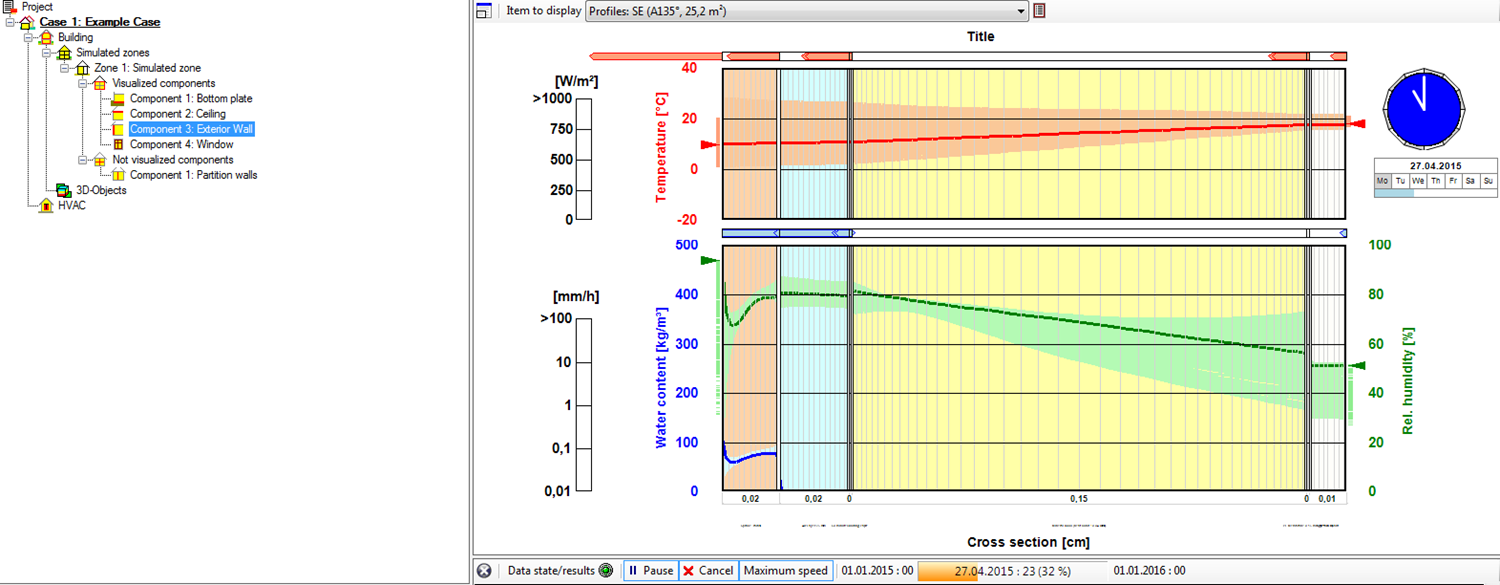Image resolution: width=1500 pixels, height=585 pixels.
Task: Click the Maximum speed button
Action: click(785, 571)
